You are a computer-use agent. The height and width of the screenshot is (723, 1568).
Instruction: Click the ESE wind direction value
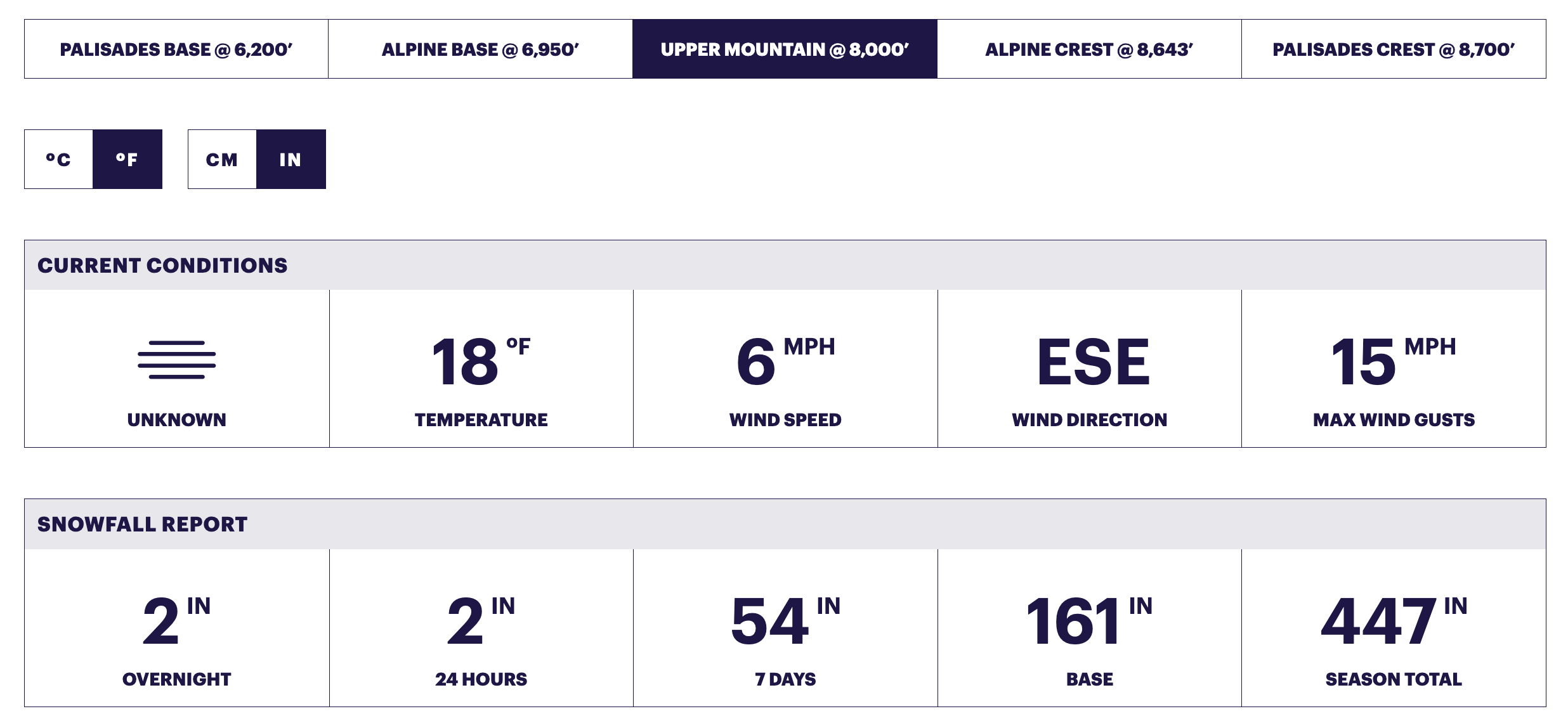1093,361
